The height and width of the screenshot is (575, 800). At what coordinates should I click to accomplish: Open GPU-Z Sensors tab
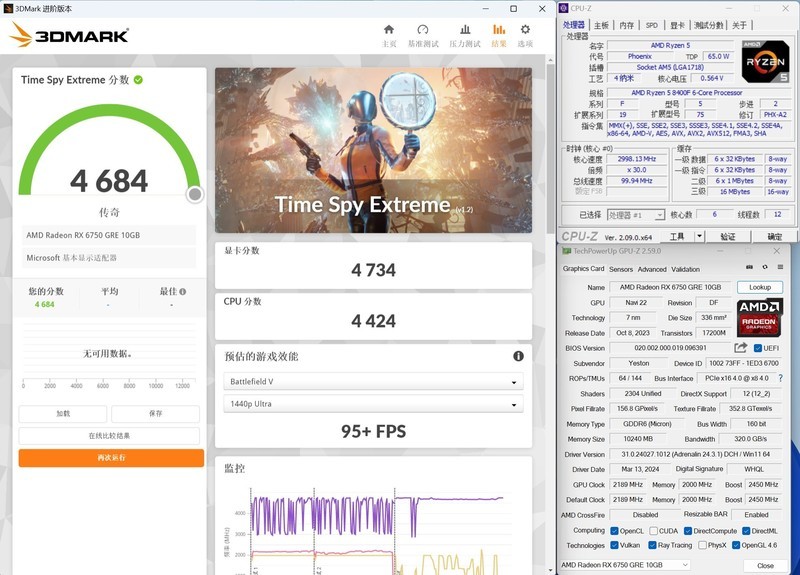point(620,269)
